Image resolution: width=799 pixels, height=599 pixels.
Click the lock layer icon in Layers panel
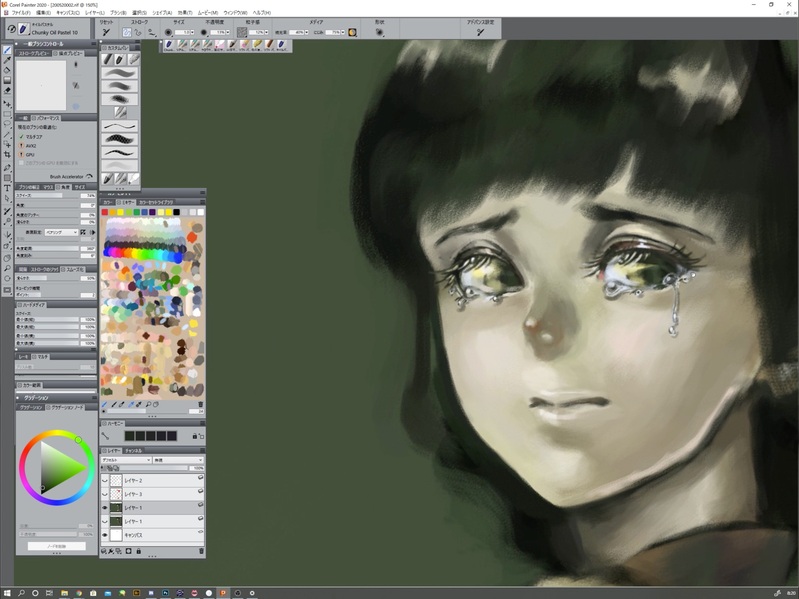point(138,551)
